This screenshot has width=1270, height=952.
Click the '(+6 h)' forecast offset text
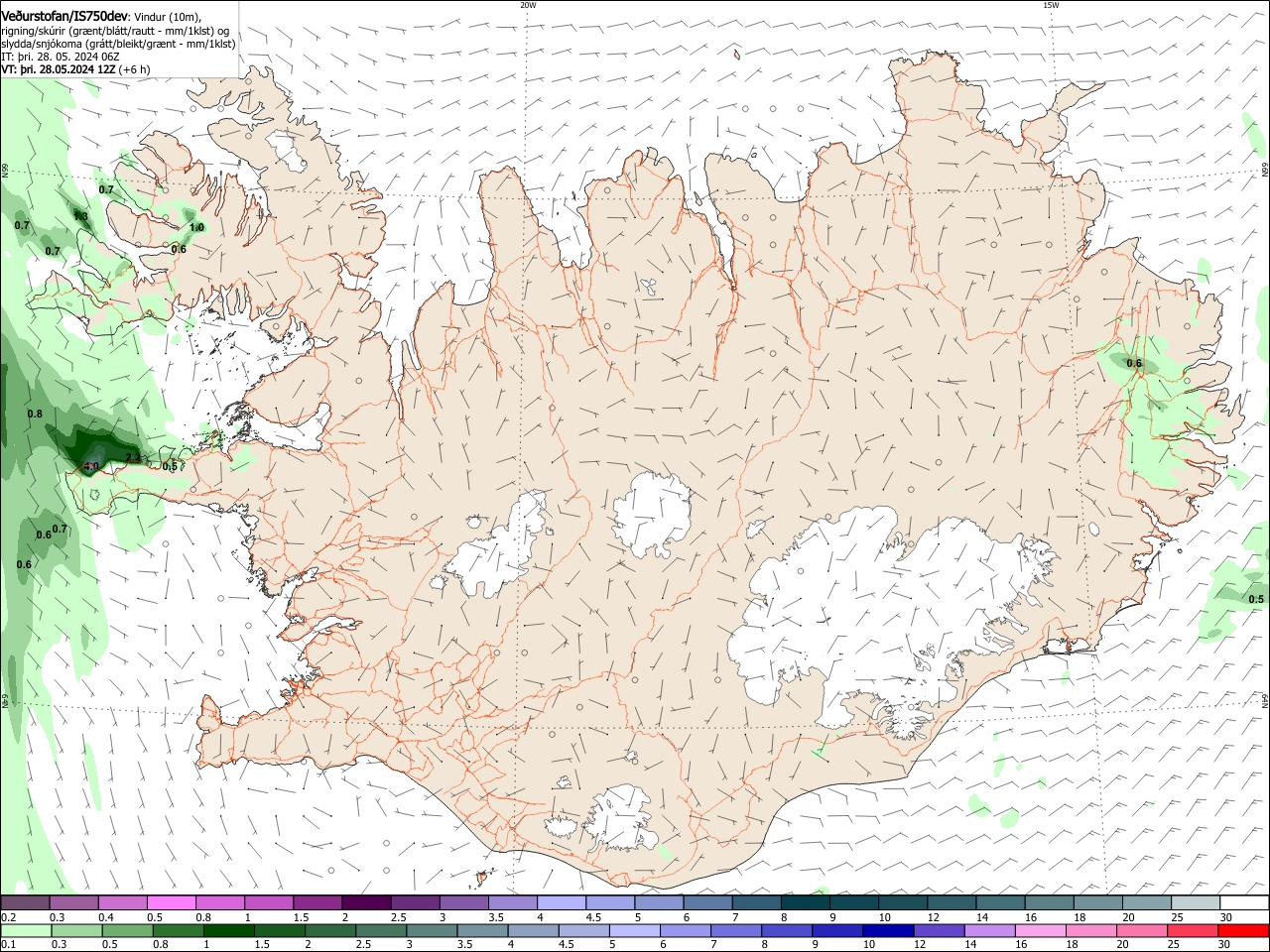click(x=135, y=69)
